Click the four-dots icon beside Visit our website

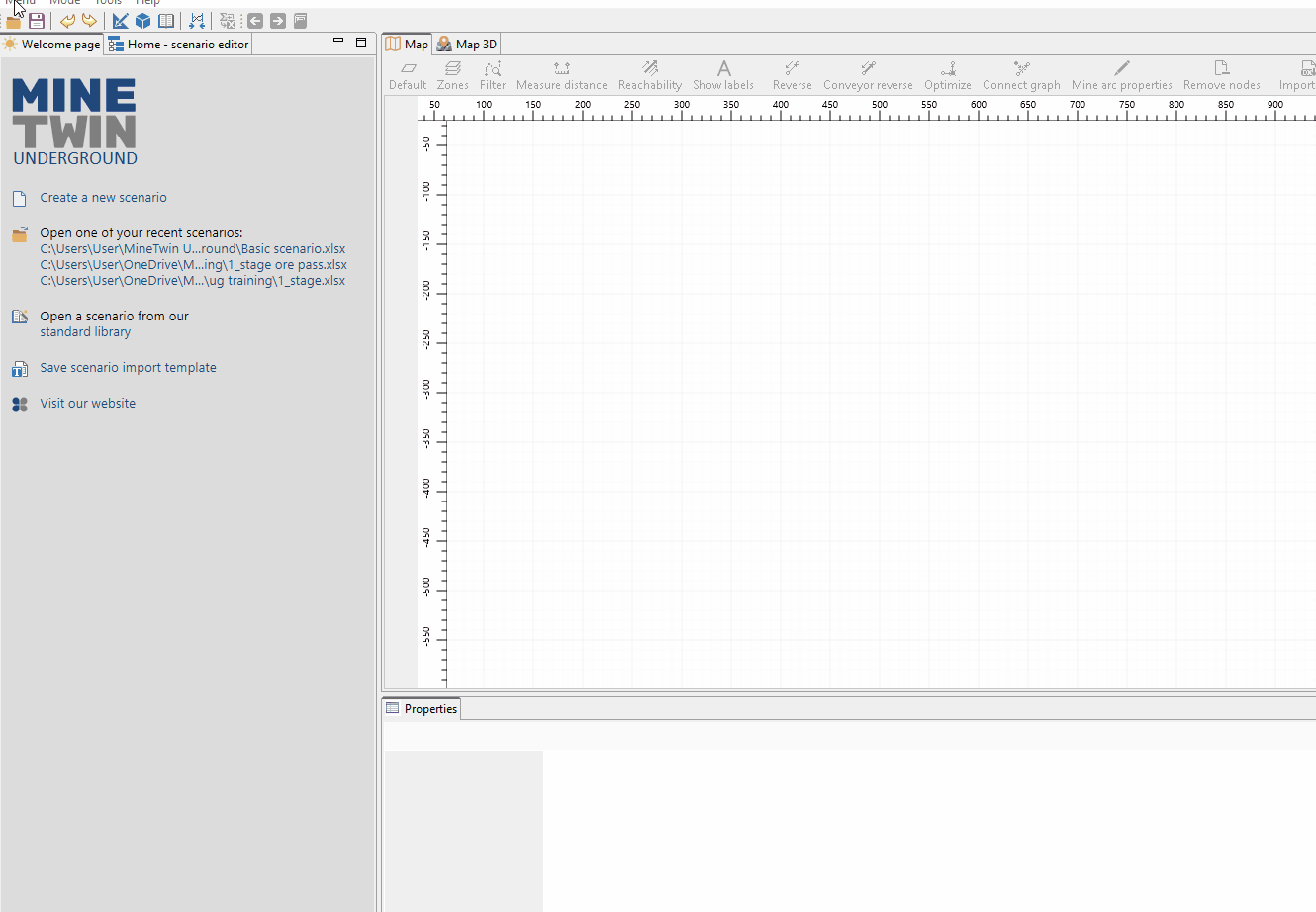[x=20, y=405]
